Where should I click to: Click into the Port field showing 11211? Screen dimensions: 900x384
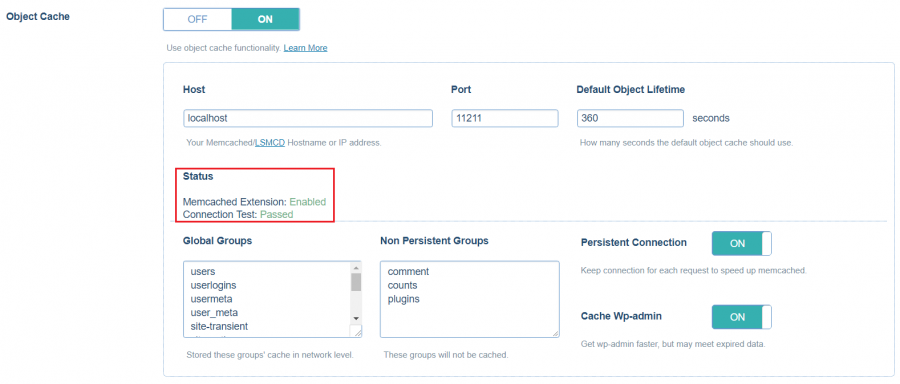point(505,118)
